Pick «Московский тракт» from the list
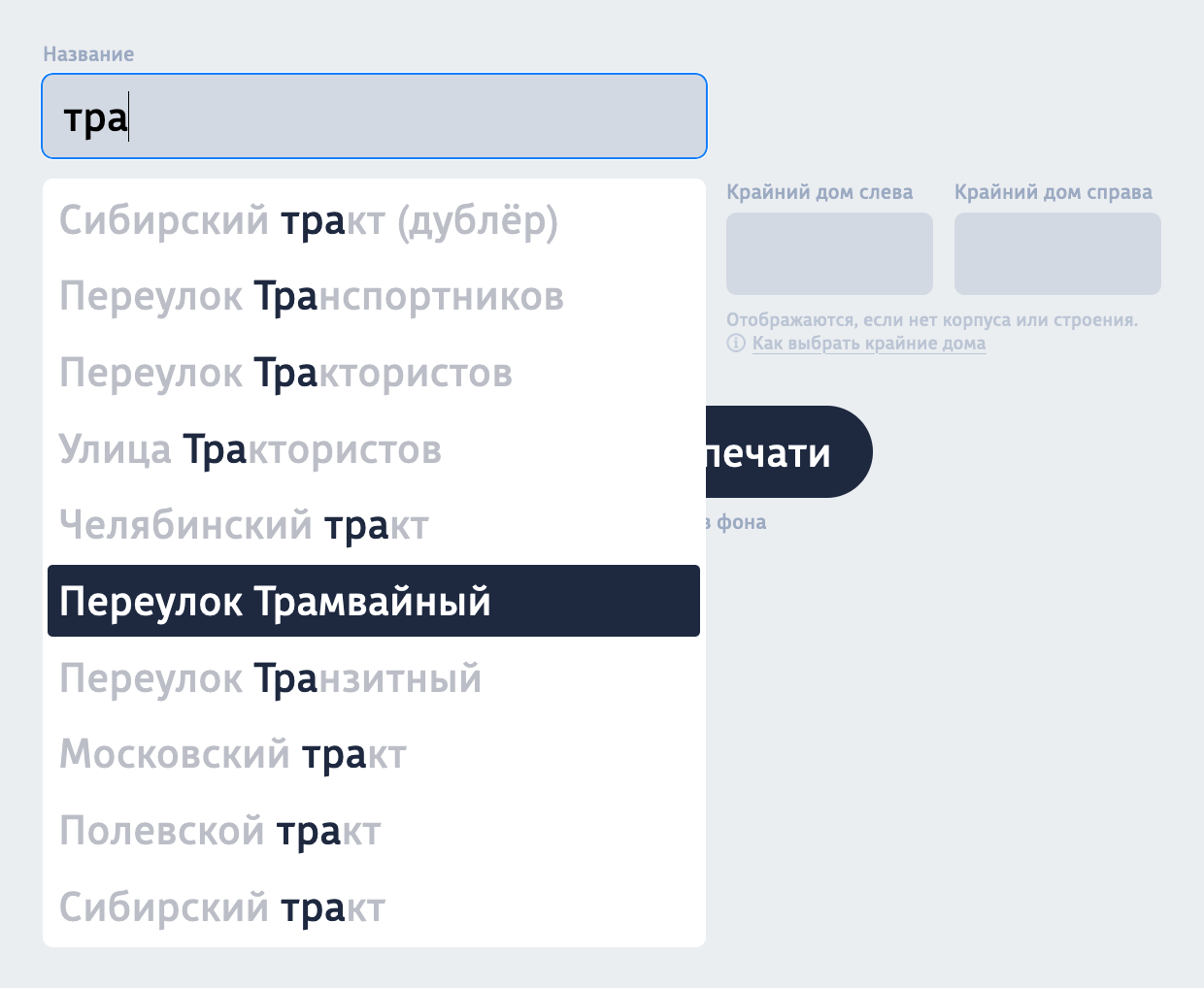This screenshot has width=1204, height=988. [x=233, y=754]
